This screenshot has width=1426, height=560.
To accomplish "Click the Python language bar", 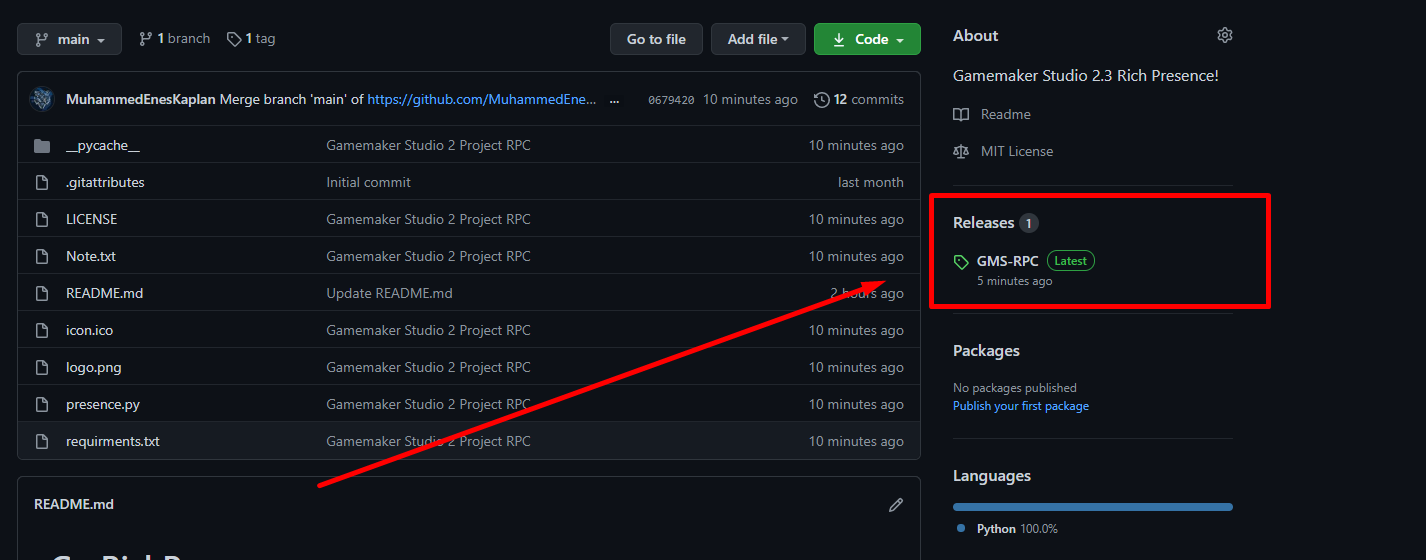I will click(1093, 507).
